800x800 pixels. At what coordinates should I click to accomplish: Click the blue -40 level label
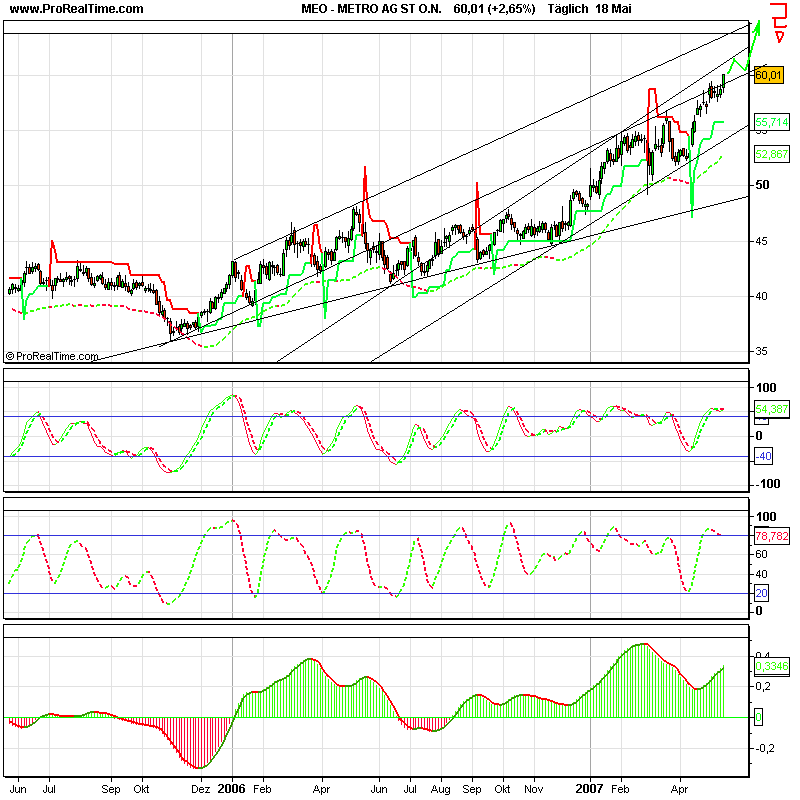coord(765,457)
